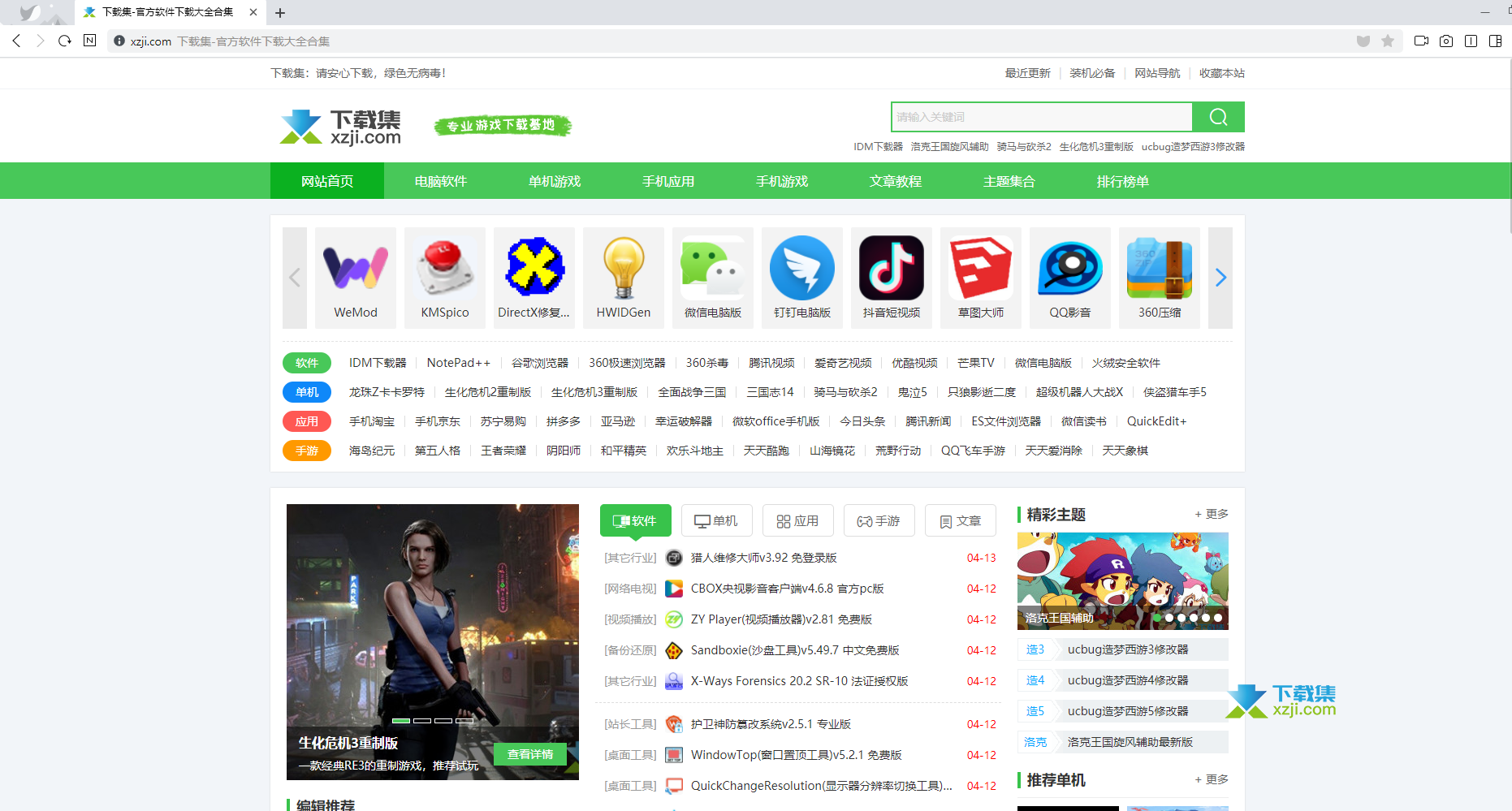Go to 网站首页 in navigation bar
This screenshot has height=811, width=1512.
pyautogui.click(x=327, y=181)
